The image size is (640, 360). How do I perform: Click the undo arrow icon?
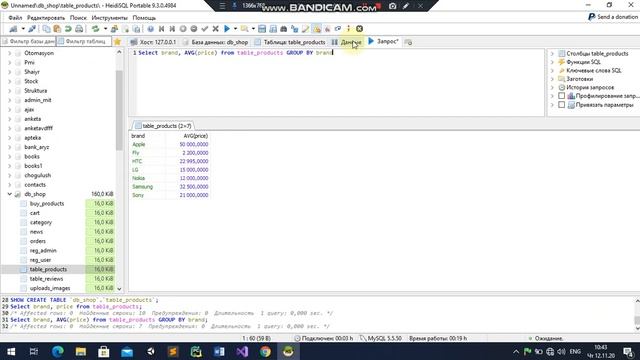point(68,29)
